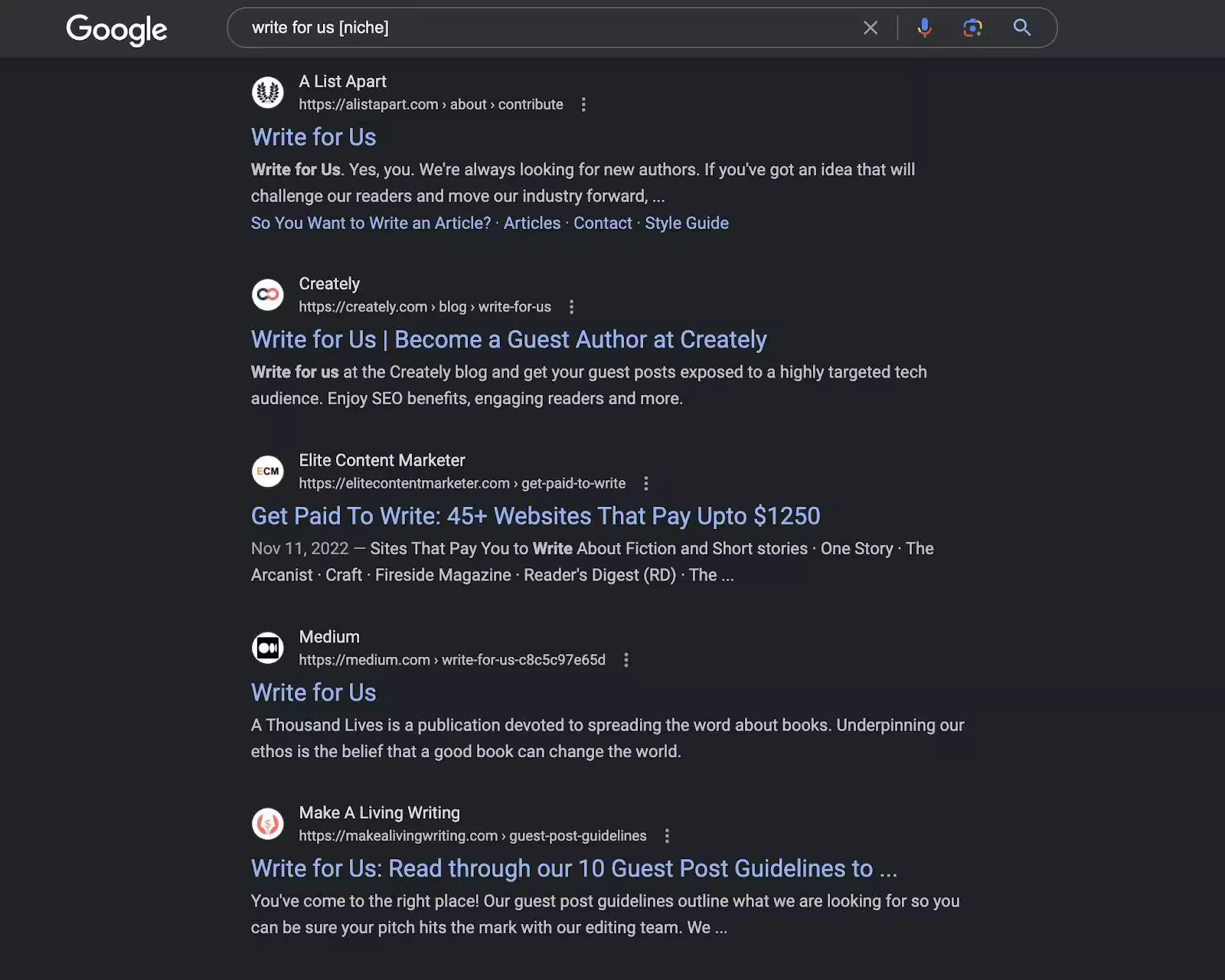Open Medium 'Write for Us' result title
Viewport: 1225px width, 980px height.
point(314,692)
